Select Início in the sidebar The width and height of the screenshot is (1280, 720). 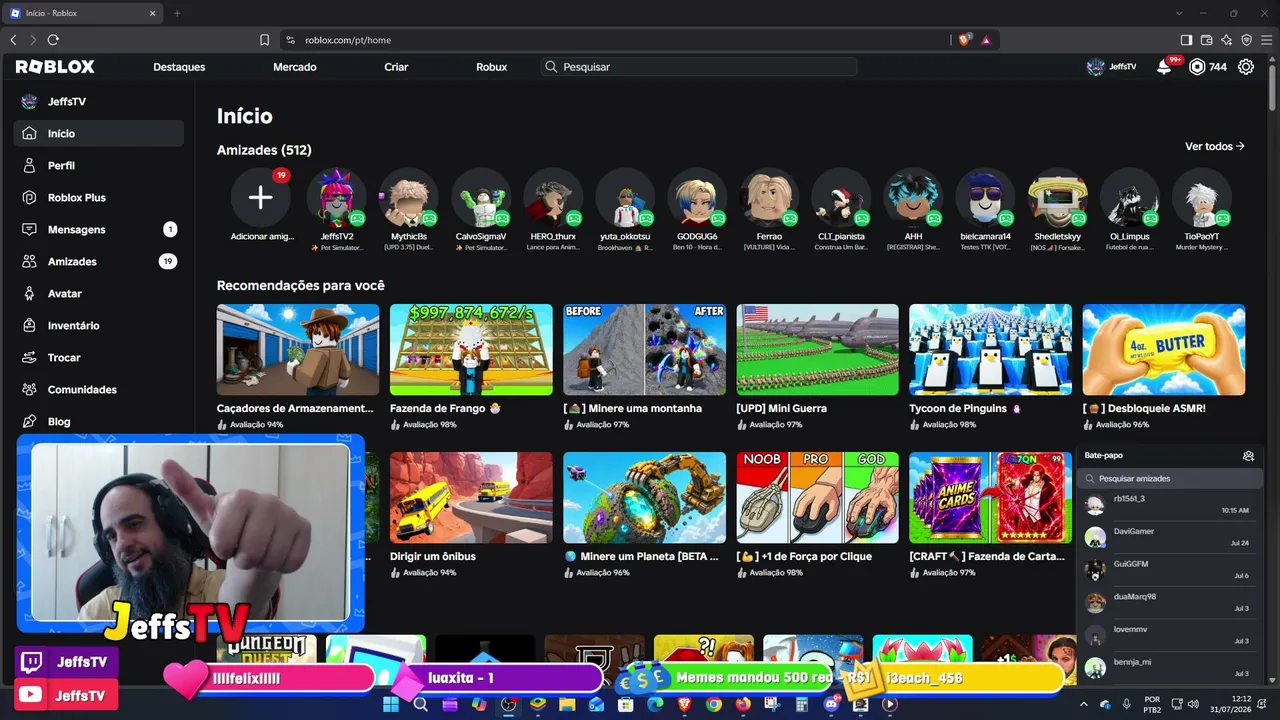coord(98,133)
